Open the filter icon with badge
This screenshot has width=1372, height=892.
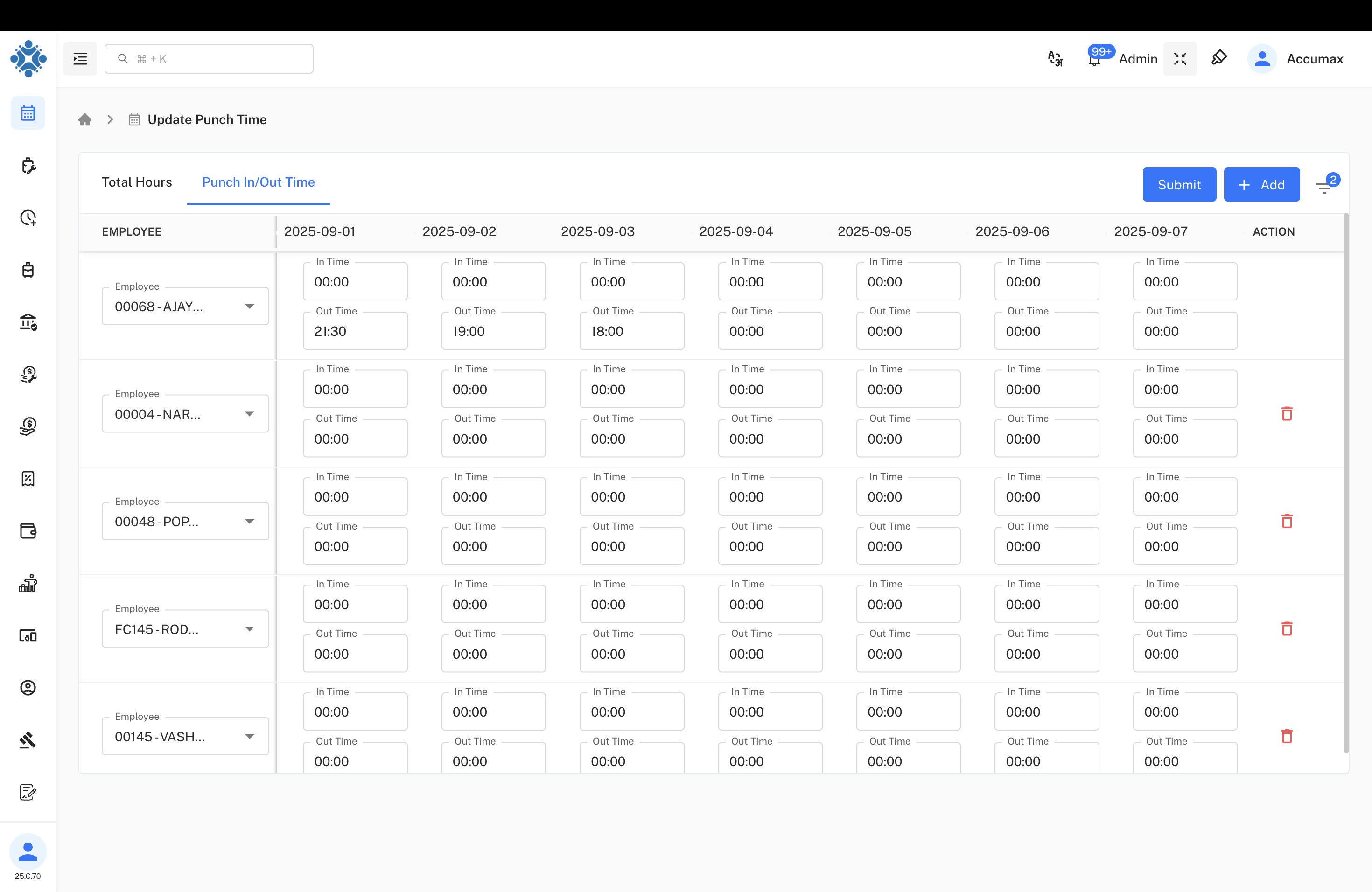click(x=1324, y=186)
